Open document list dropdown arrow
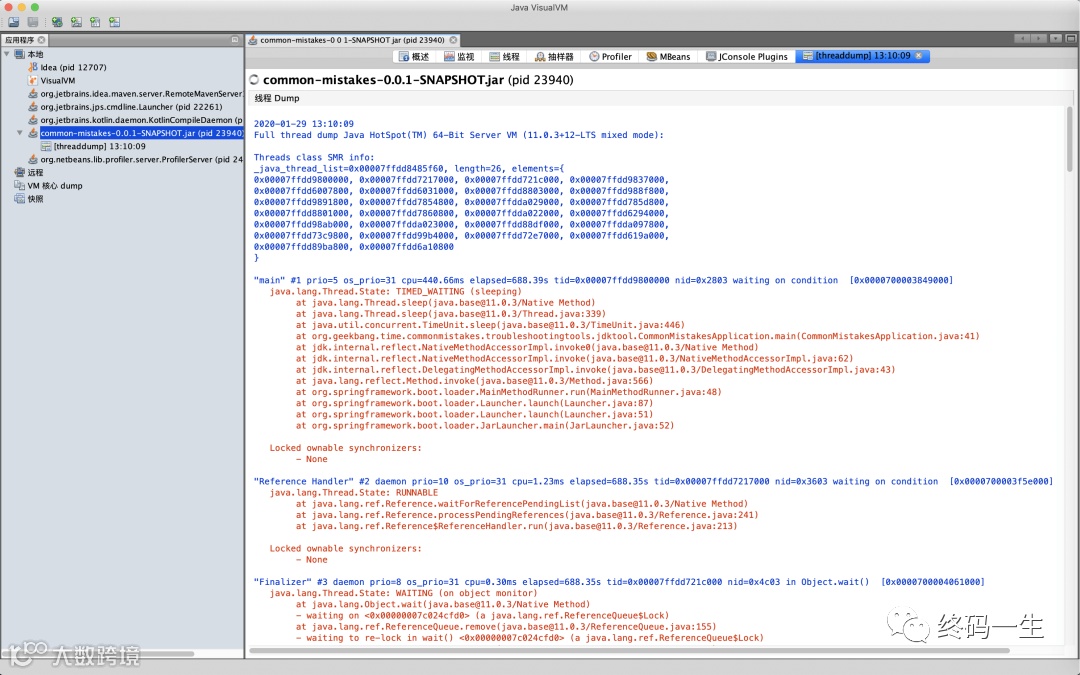Viewport: 1080px width, 675px height. coord(1055,39)
